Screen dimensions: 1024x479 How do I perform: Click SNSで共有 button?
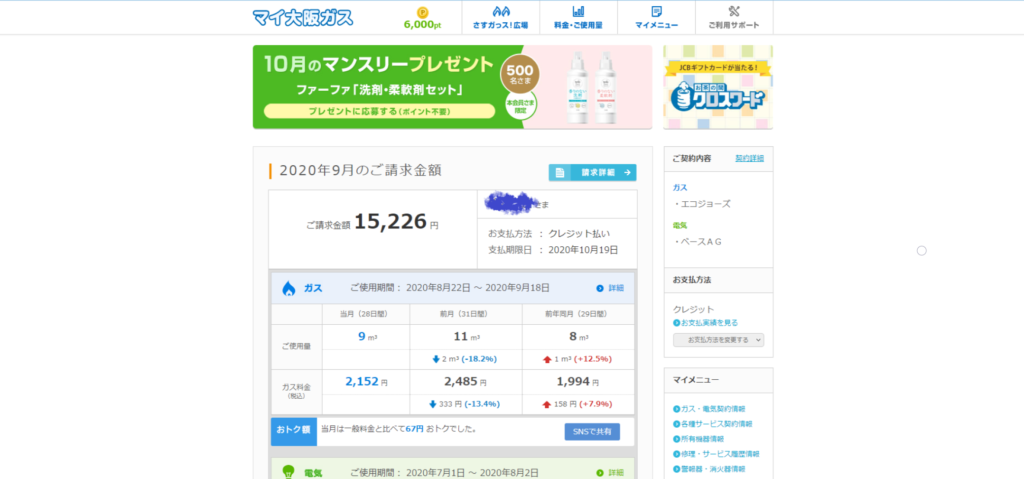point(592,431)
